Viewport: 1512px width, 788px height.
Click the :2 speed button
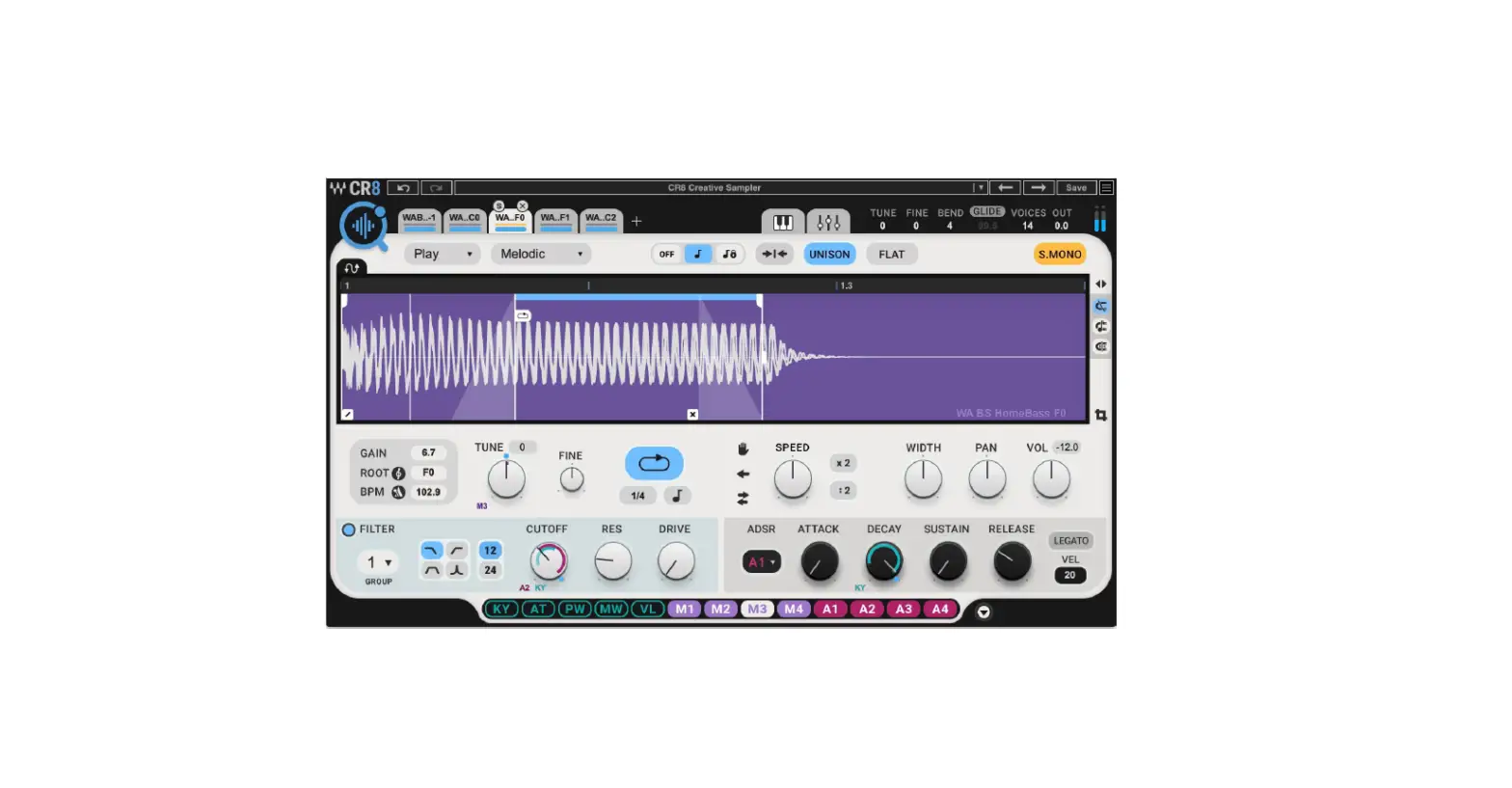[844, 491]
